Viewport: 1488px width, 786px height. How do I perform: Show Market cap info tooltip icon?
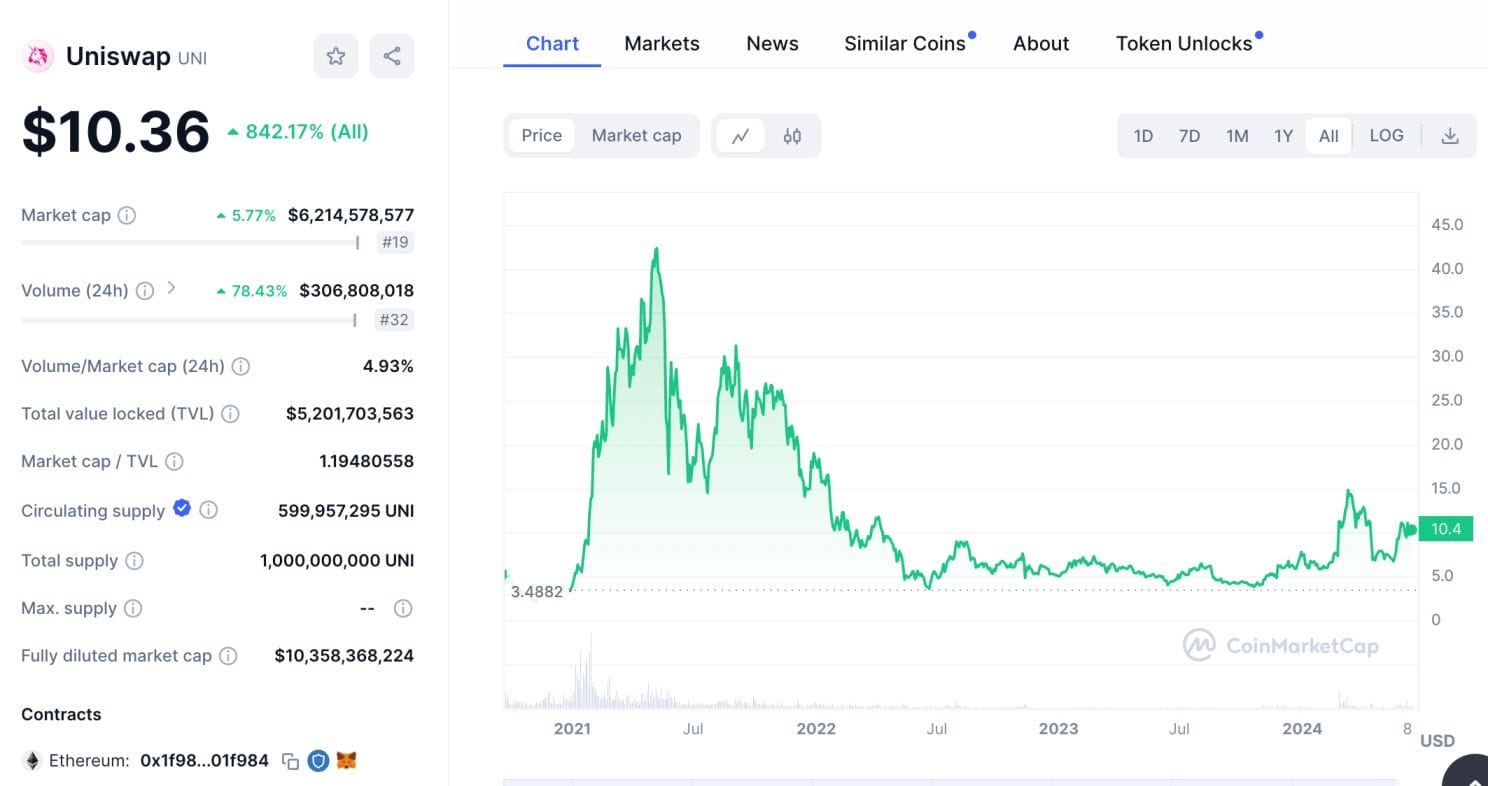click(127, 215)
